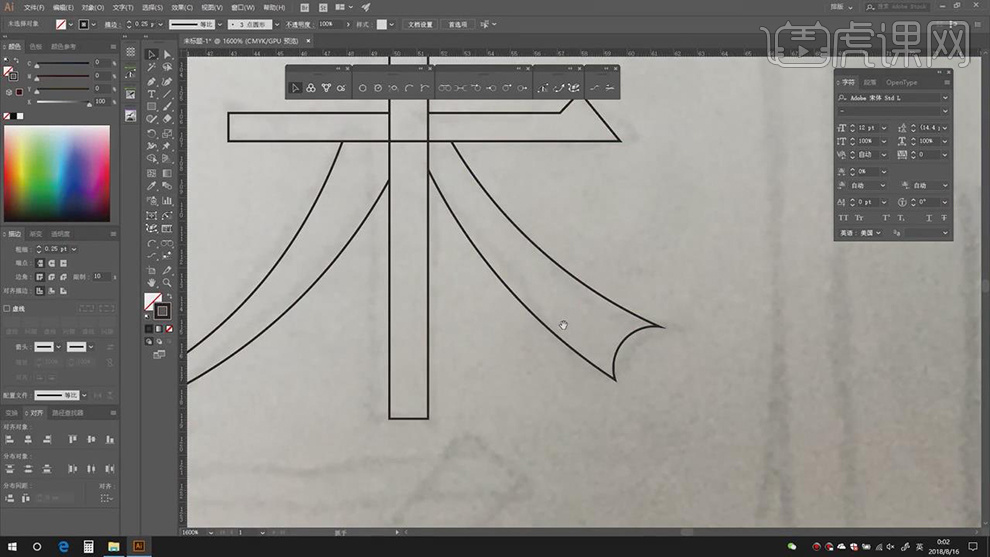Click the 首选项 button
Viewport: 990px width, 557px height.
point(457,24)
